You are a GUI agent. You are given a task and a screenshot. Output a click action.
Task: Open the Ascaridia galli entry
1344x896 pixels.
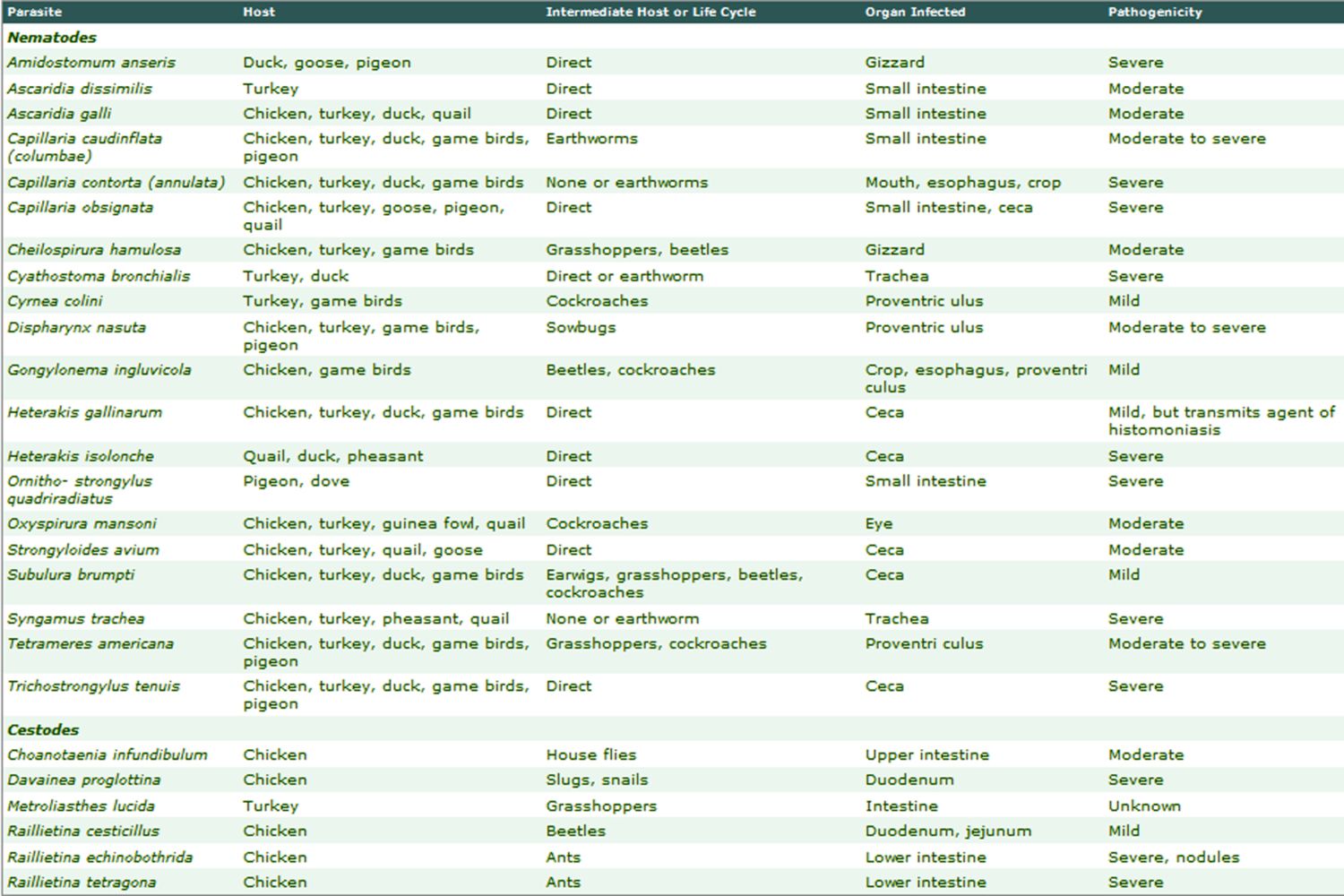(x=59, y=114)
